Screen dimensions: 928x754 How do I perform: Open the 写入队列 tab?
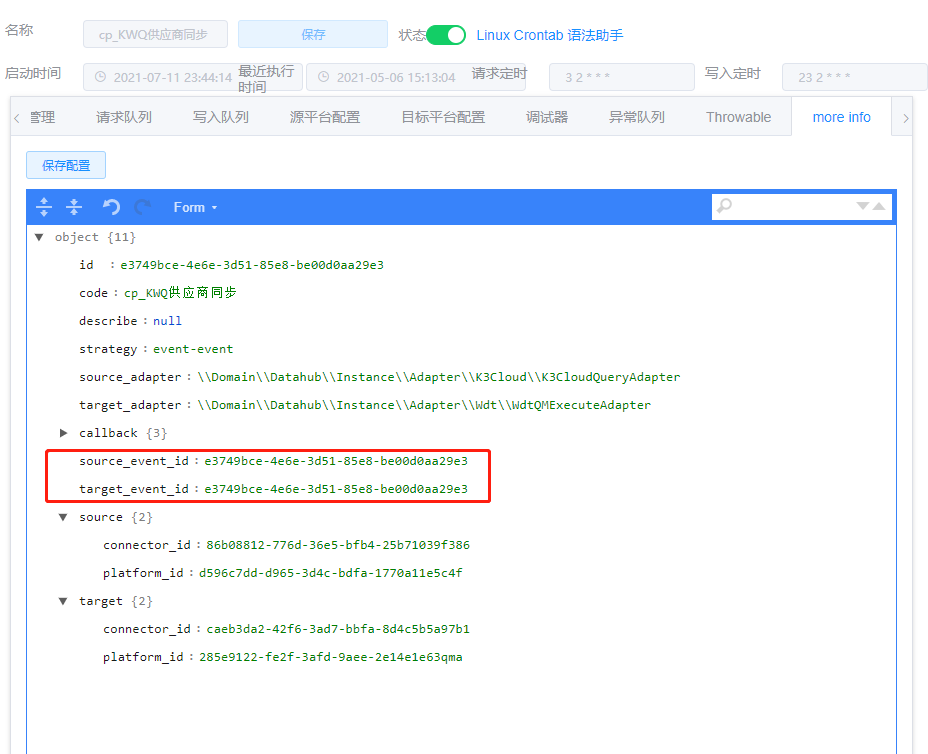[221, 117]
